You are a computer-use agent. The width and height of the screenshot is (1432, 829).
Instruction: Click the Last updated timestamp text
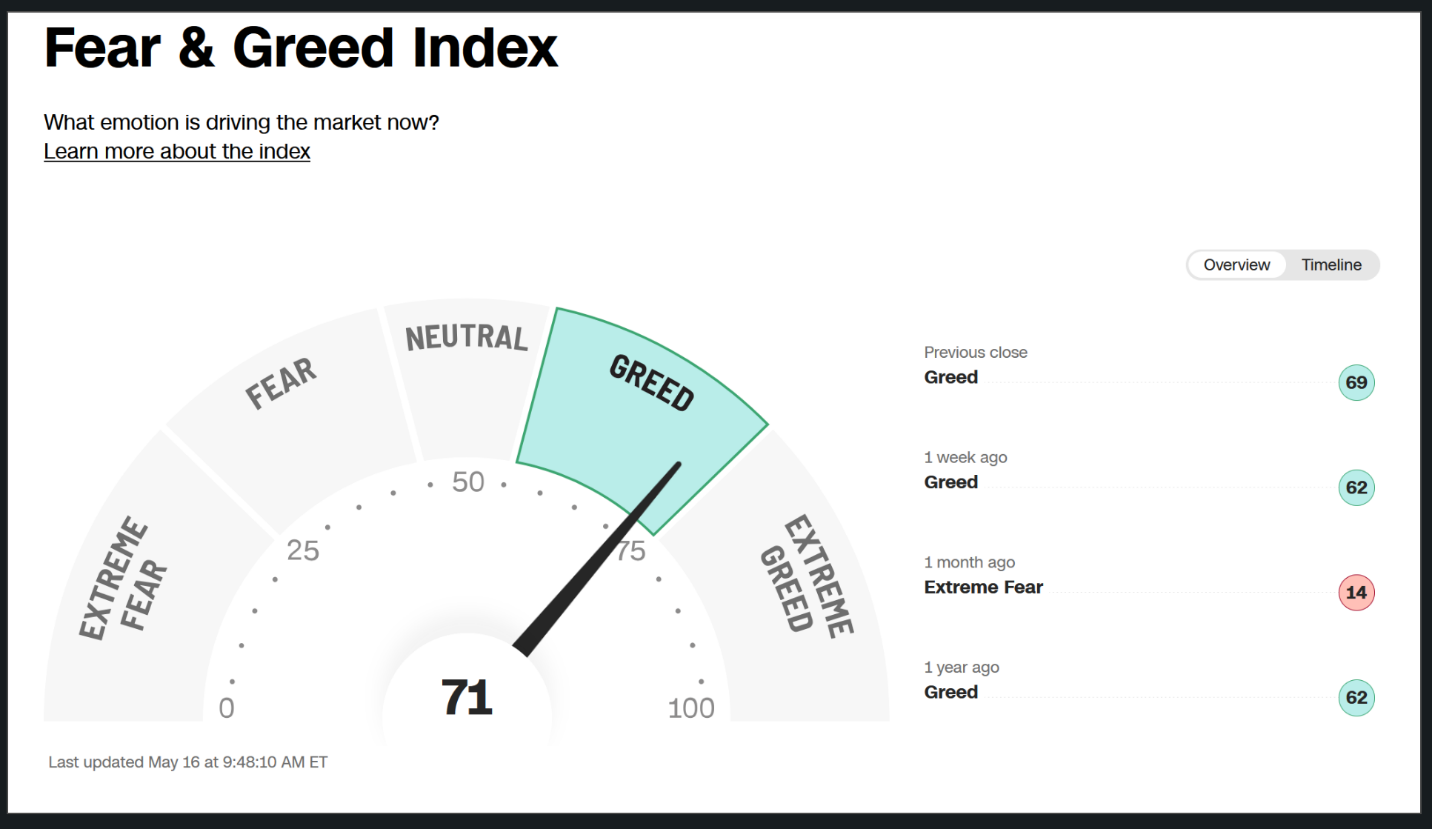pyautogui.click(x=188, y=762)
